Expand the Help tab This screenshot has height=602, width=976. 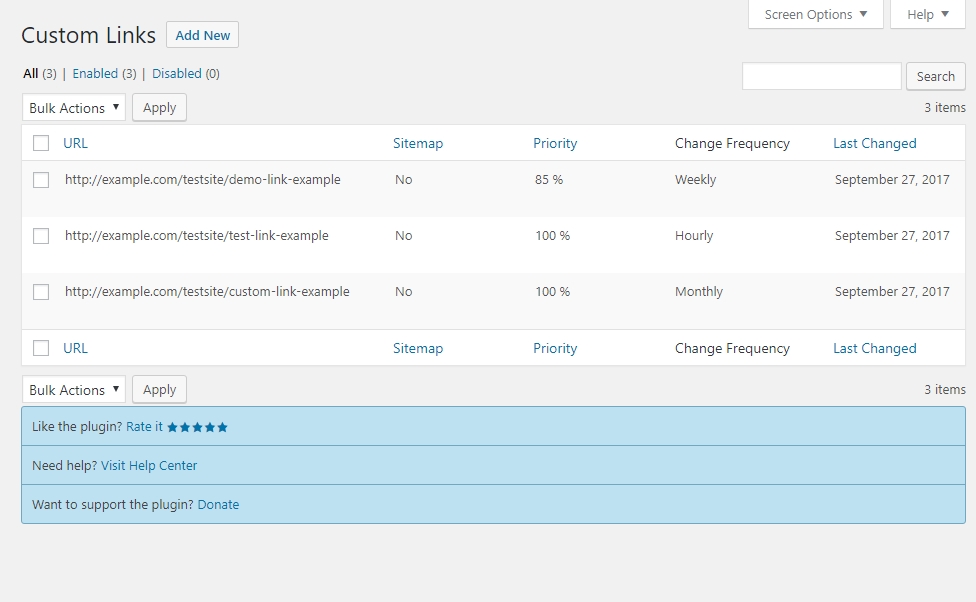(x=927, y=14)
